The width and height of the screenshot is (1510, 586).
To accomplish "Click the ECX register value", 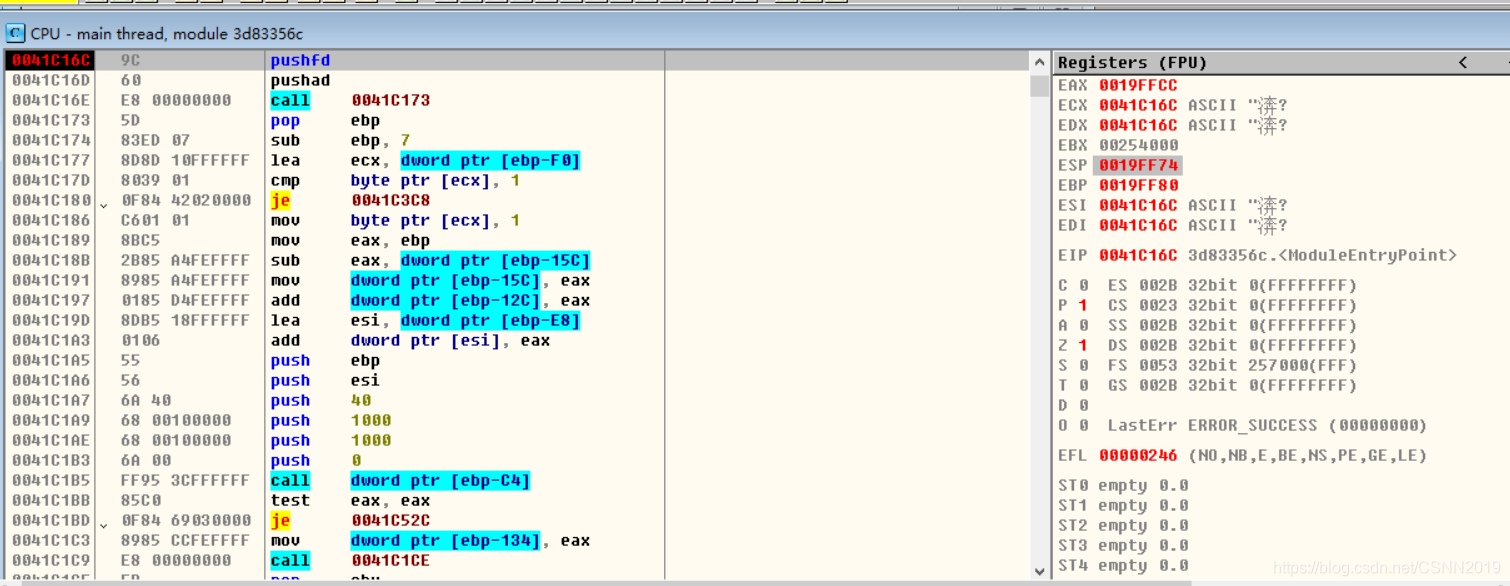I will [1138, 105].
